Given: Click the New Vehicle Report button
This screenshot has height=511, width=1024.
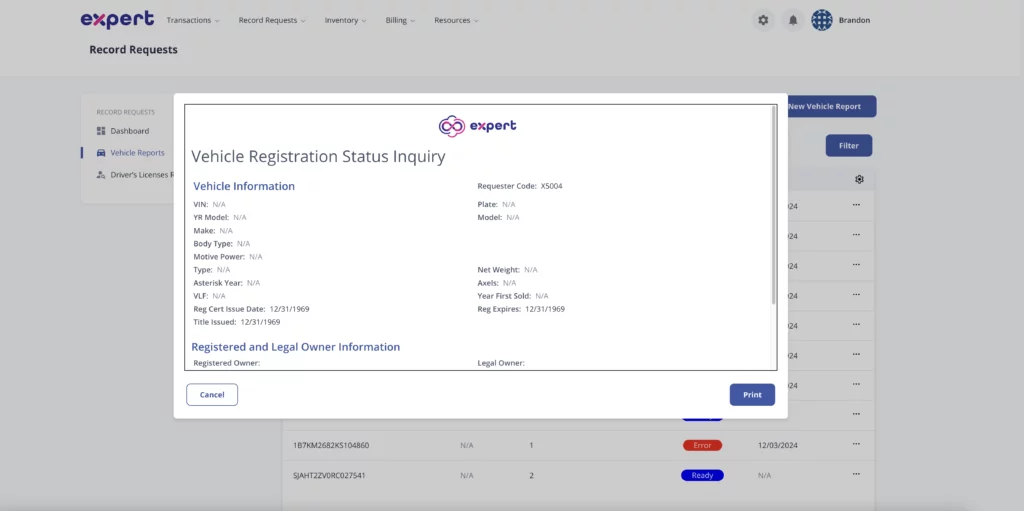Looking at the screenshot, I should (831, 107).
